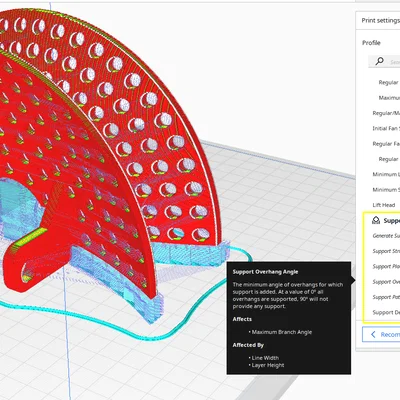Screen dimensions: 400x400
Task: Select the Support Placement setting
Action: (x=386, y=266)
